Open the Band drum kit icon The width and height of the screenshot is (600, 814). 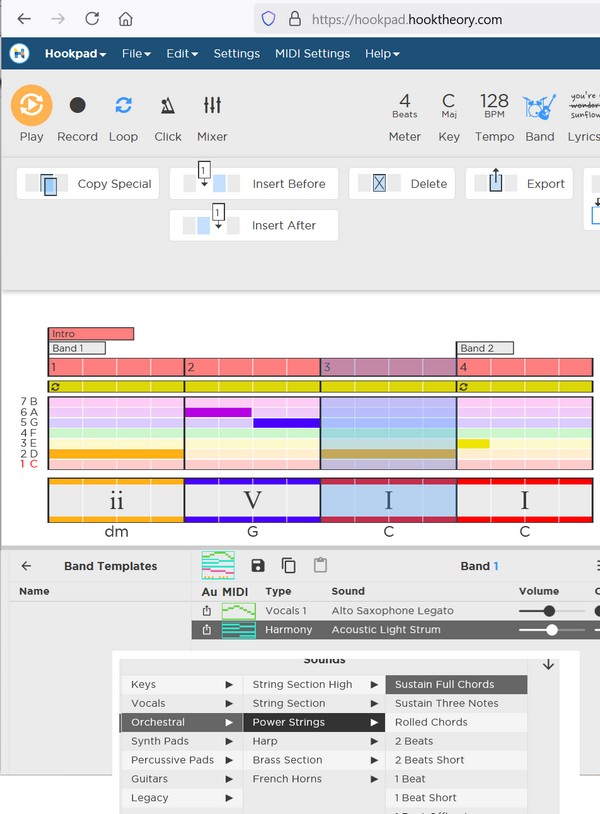[x=539, y=106]
